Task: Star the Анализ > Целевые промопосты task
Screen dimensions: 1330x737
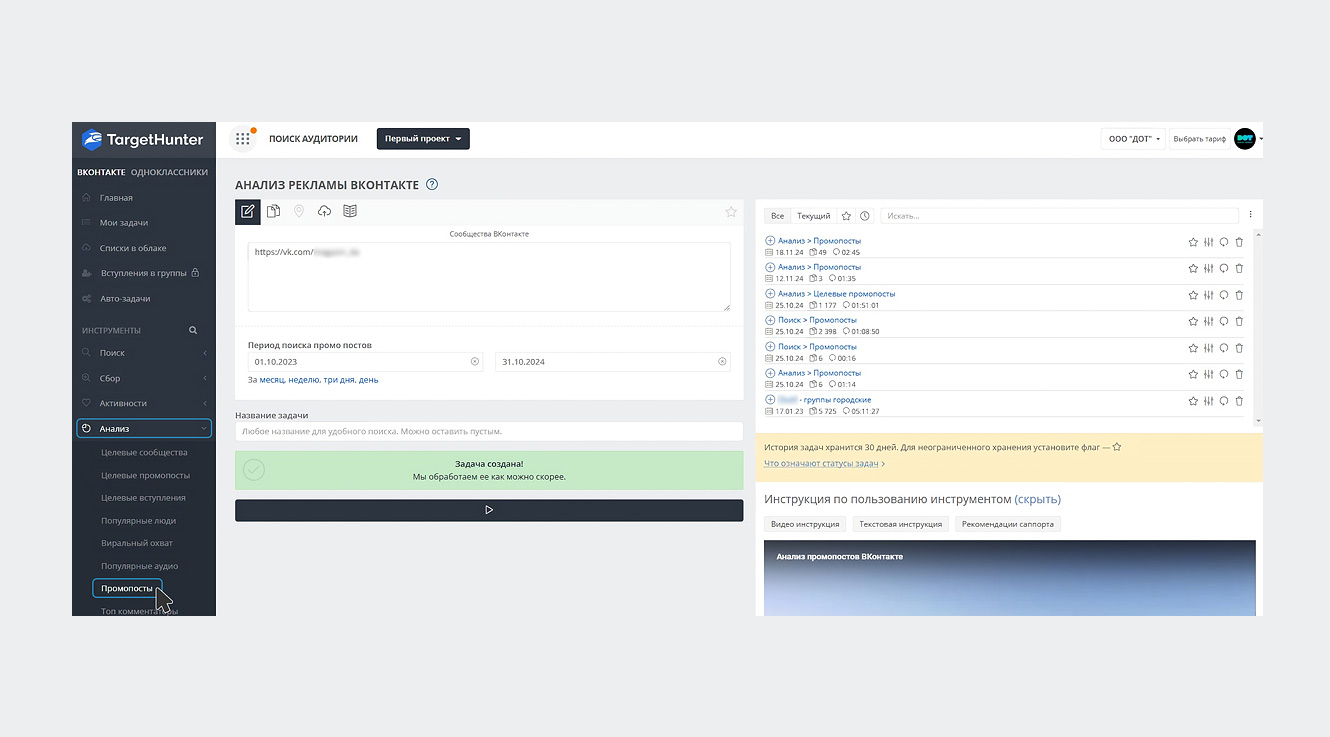Action: [x=1193, y=295]
